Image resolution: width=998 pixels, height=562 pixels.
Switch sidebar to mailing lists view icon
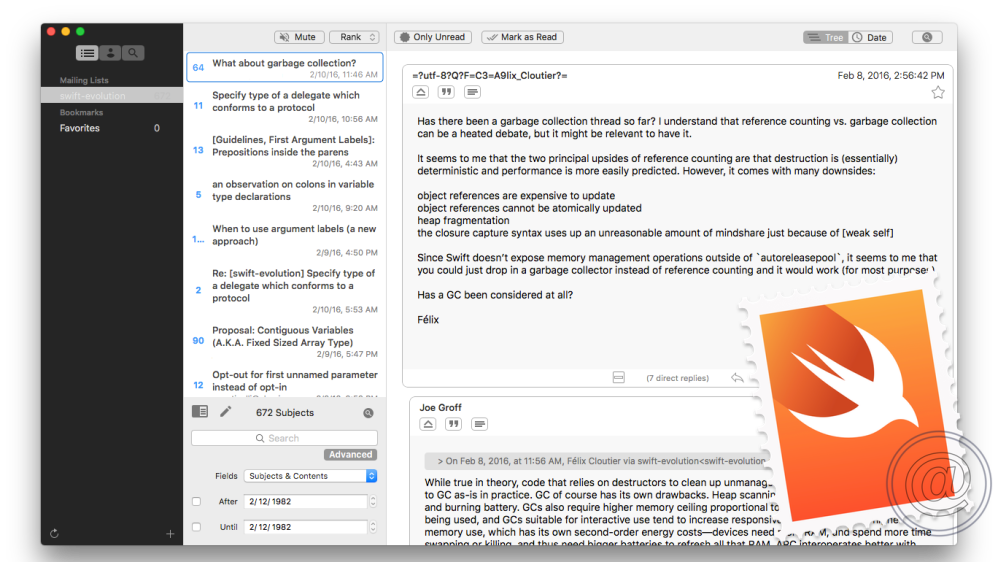88,53
